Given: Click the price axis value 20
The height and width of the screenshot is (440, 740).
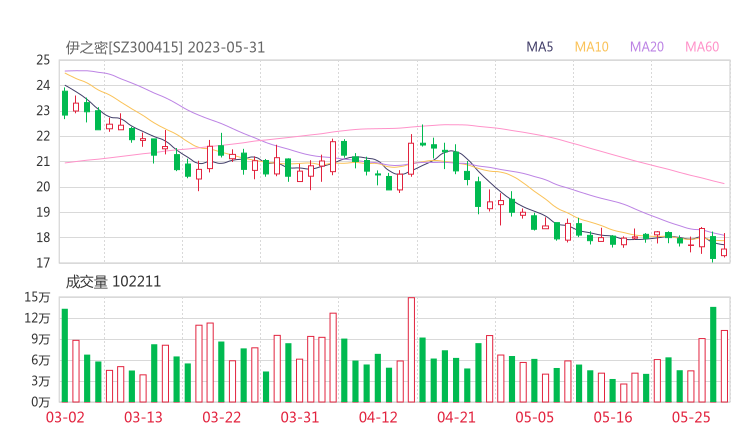Looking at the screenshot, I should tap(43, 187).
